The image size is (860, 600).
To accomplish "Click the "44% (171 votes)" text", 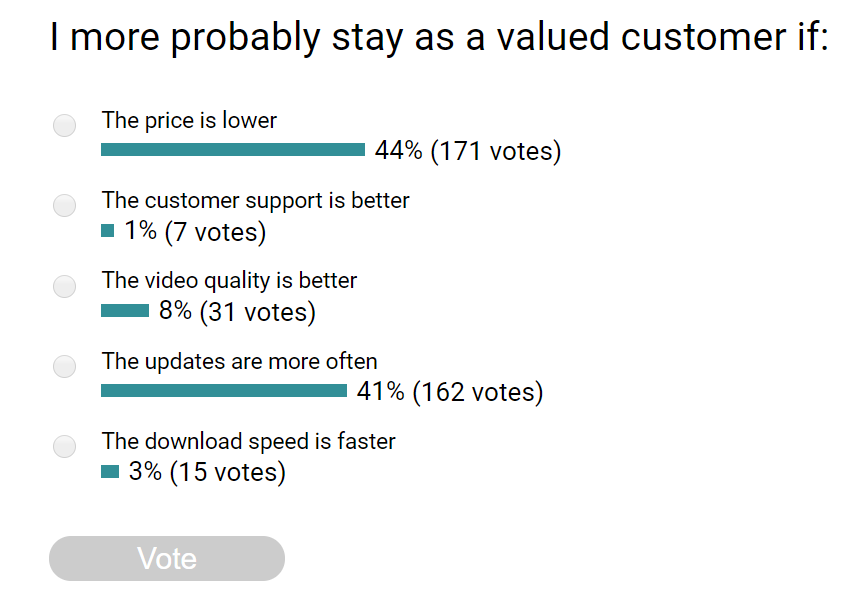I will 468,151.
